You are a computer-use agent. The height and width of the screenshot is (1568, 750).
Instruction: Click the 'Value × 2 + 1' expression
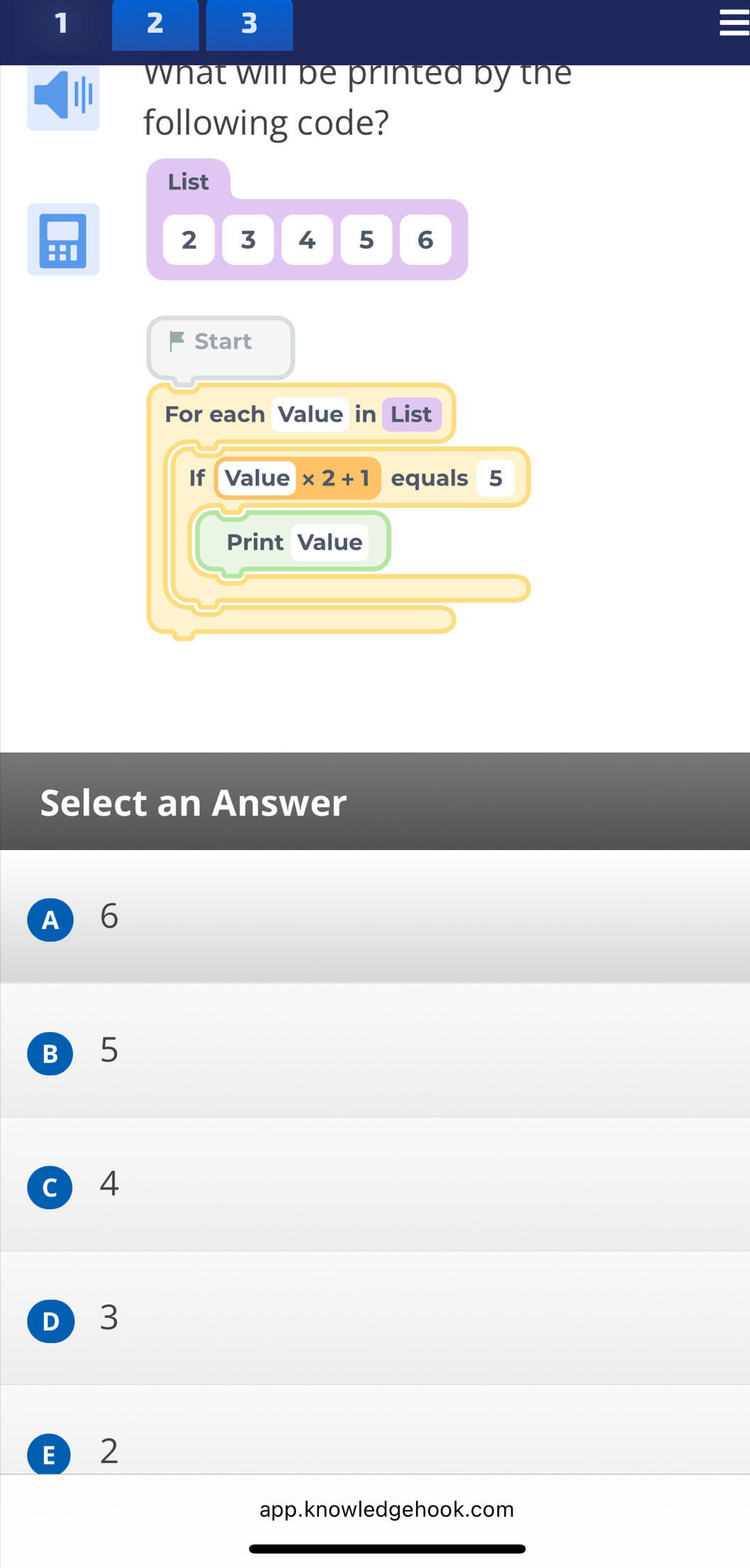tap(297, 478)
